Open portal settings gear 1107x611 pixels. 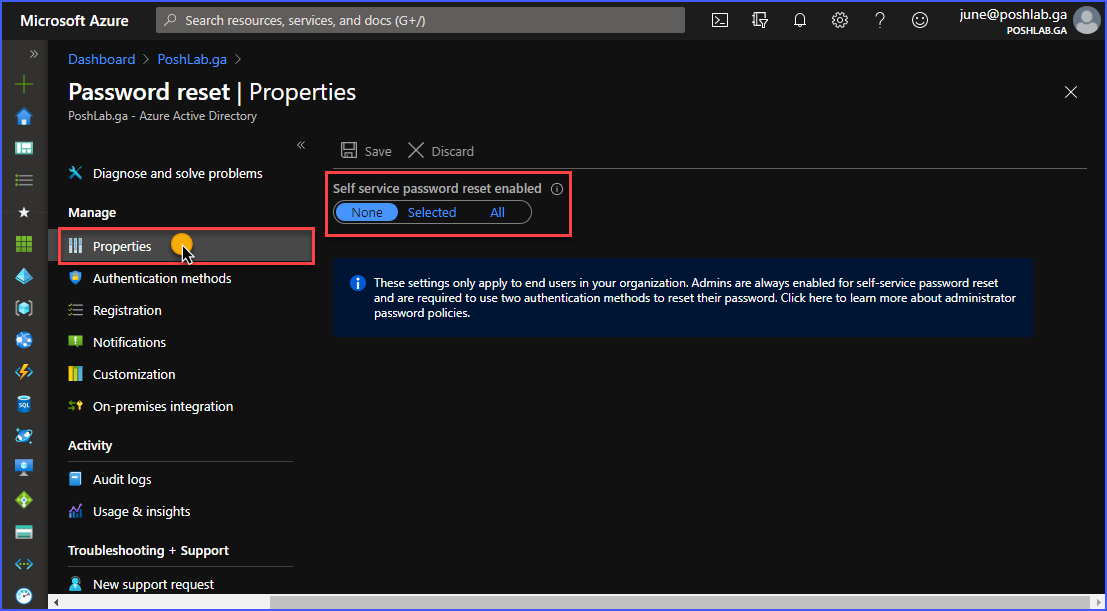(839, 20)
